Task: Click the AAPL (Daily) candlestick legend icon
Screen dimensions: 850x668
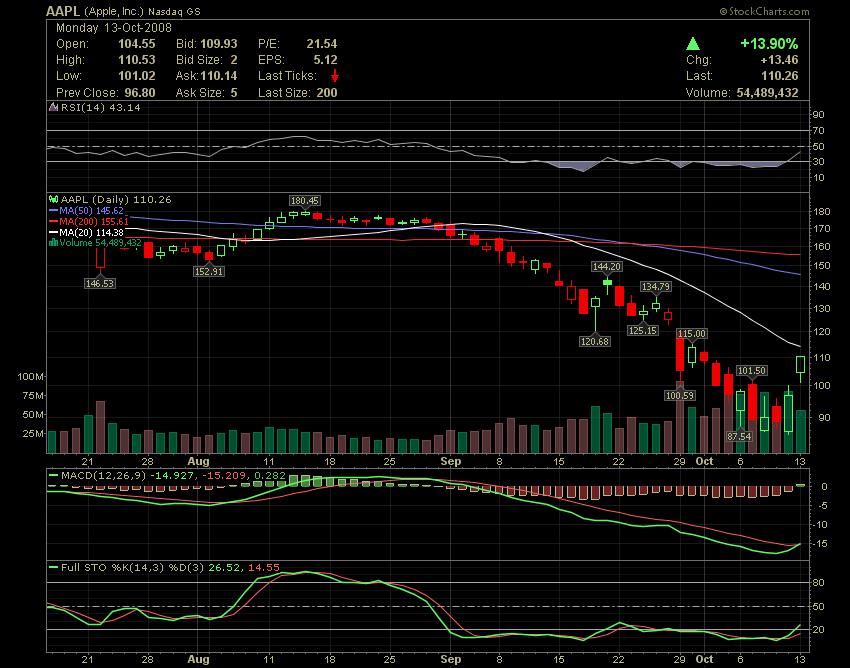Action: (x=53, y=200)
